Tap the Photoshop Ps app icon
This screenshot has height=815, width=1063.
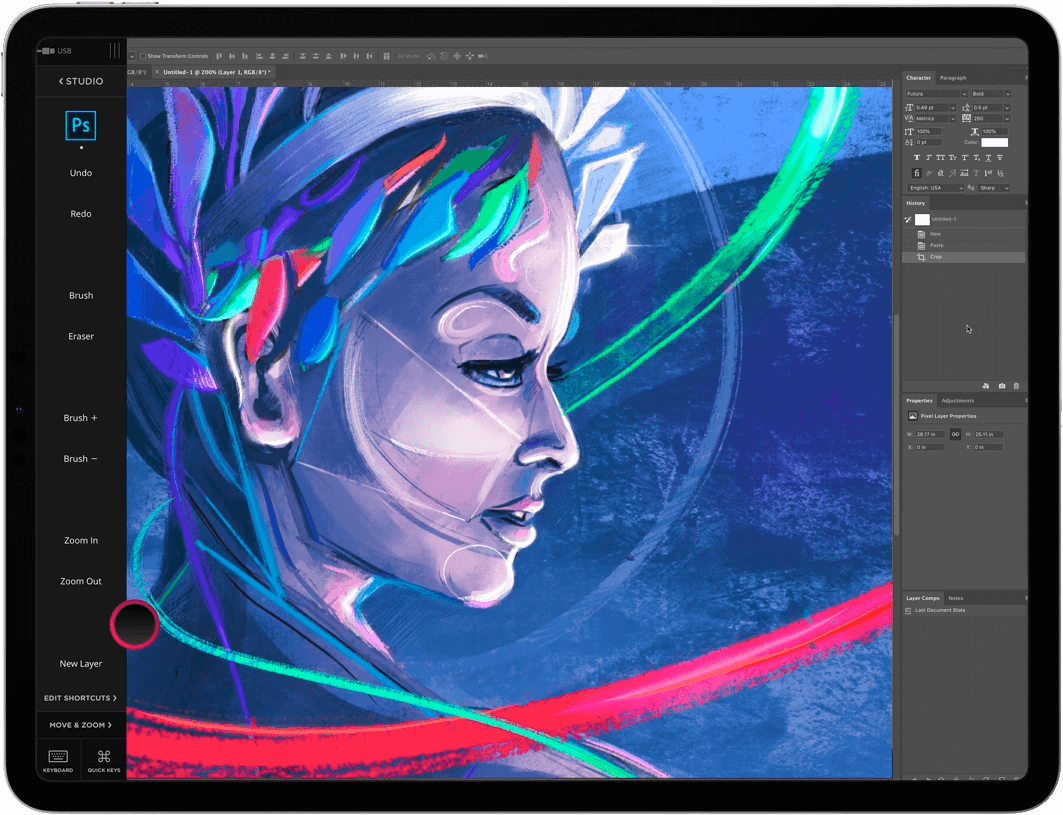click(x=81, y=125)
